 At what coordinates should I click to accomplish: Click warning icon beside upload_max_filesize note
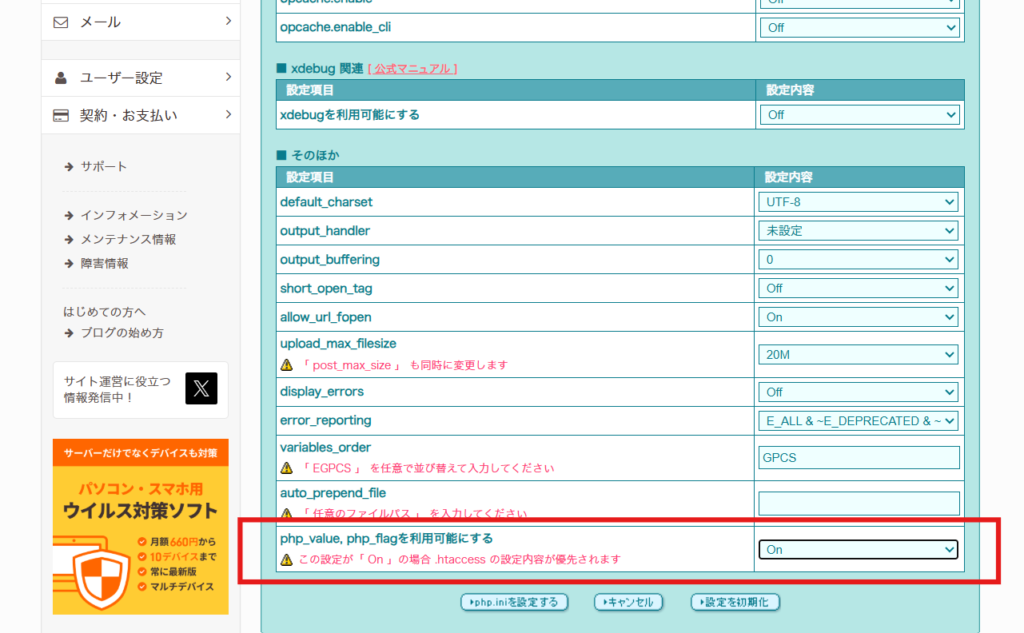coord(286,365)
